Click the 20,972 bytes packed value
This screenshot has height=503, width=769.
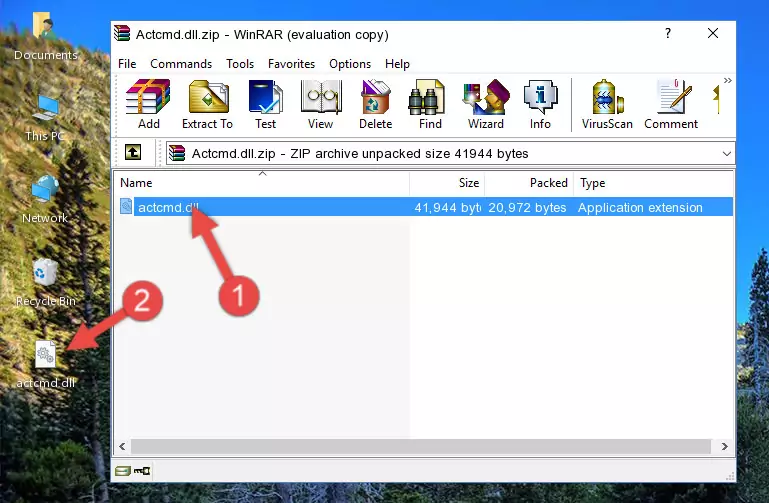(527, 207)
